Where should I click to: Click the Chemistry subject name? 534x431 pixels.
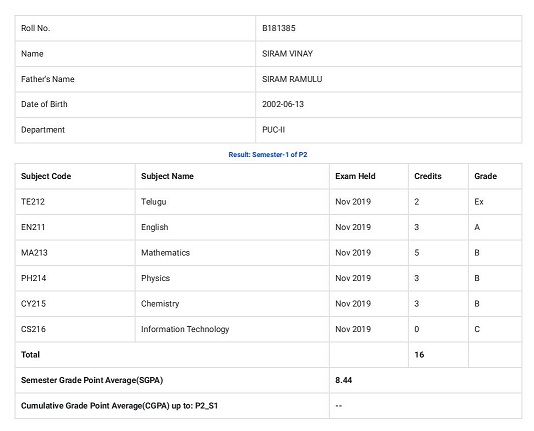[160, 304]
